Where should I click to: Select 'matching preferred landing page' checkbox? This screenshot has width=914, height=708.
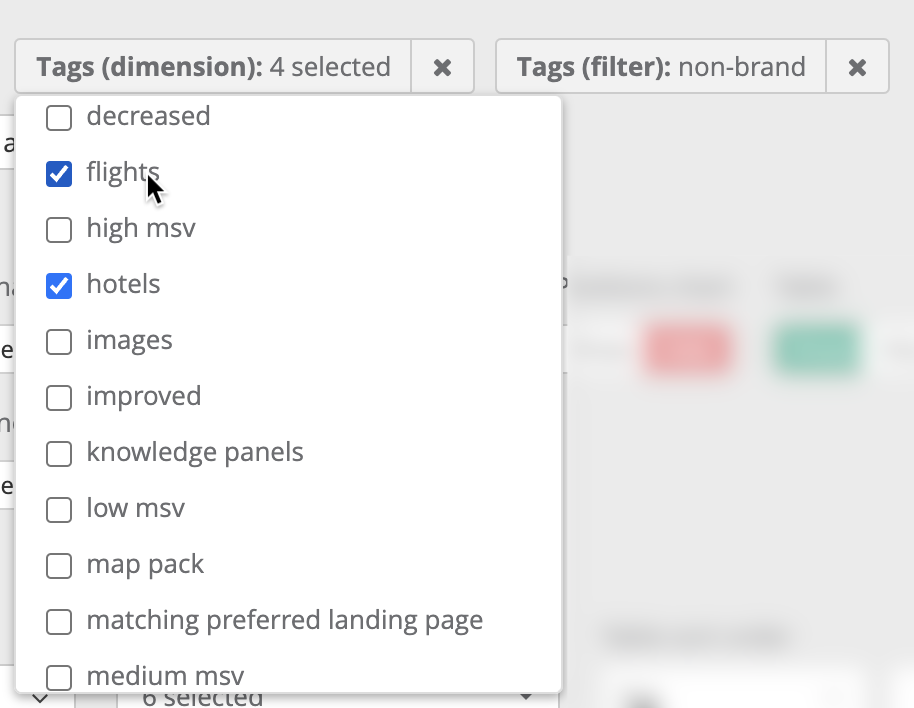[59, 622]
